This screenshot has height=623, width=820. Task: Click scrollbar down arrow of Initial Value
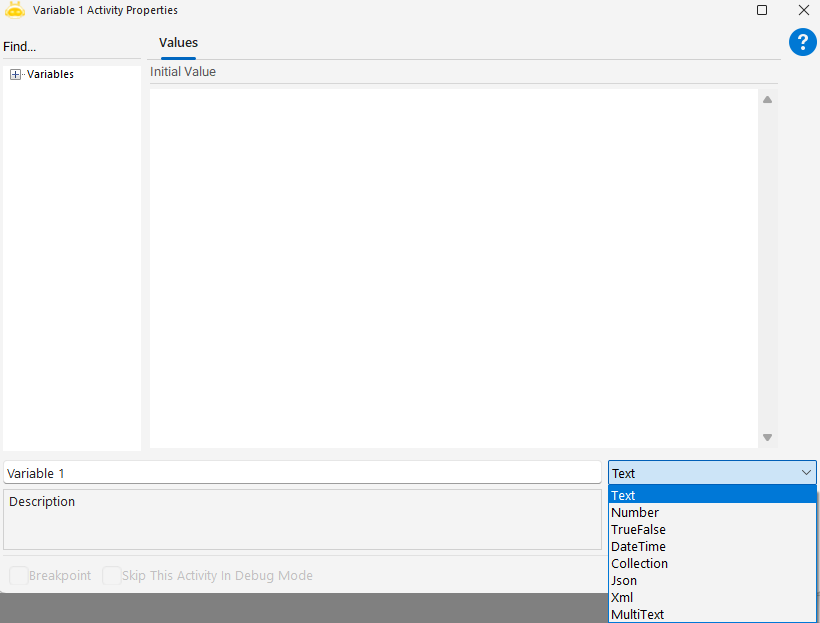pyautogui.click(x=767, y=438)
